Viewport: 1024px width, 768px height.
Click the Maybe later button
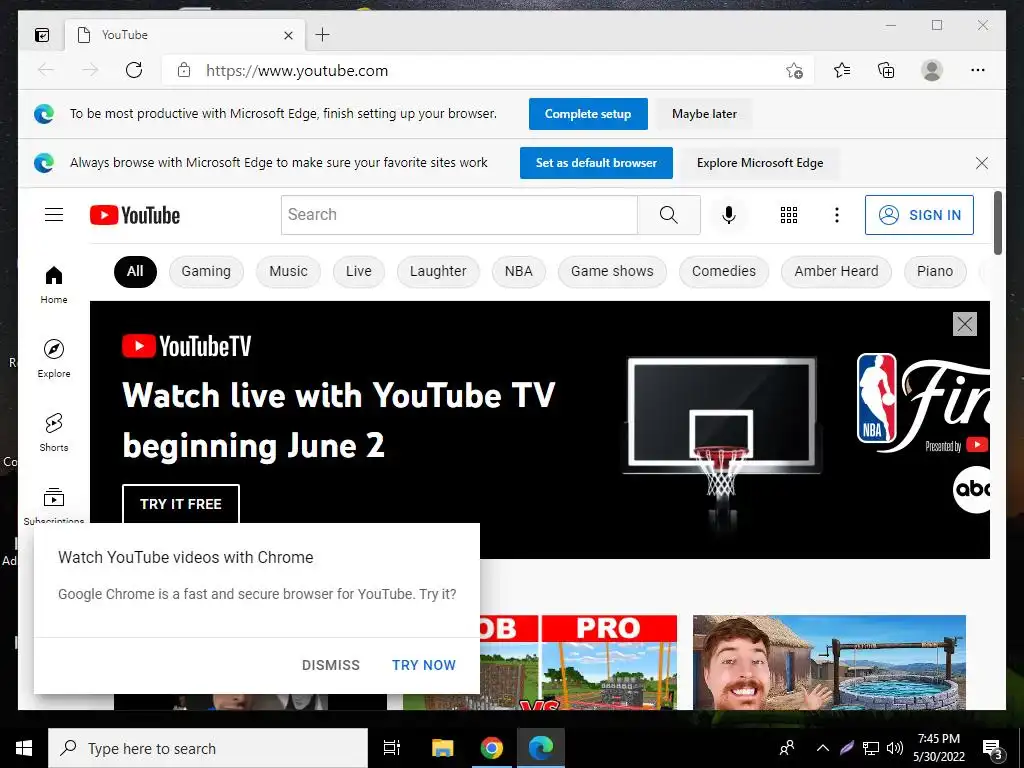(704, 114)
